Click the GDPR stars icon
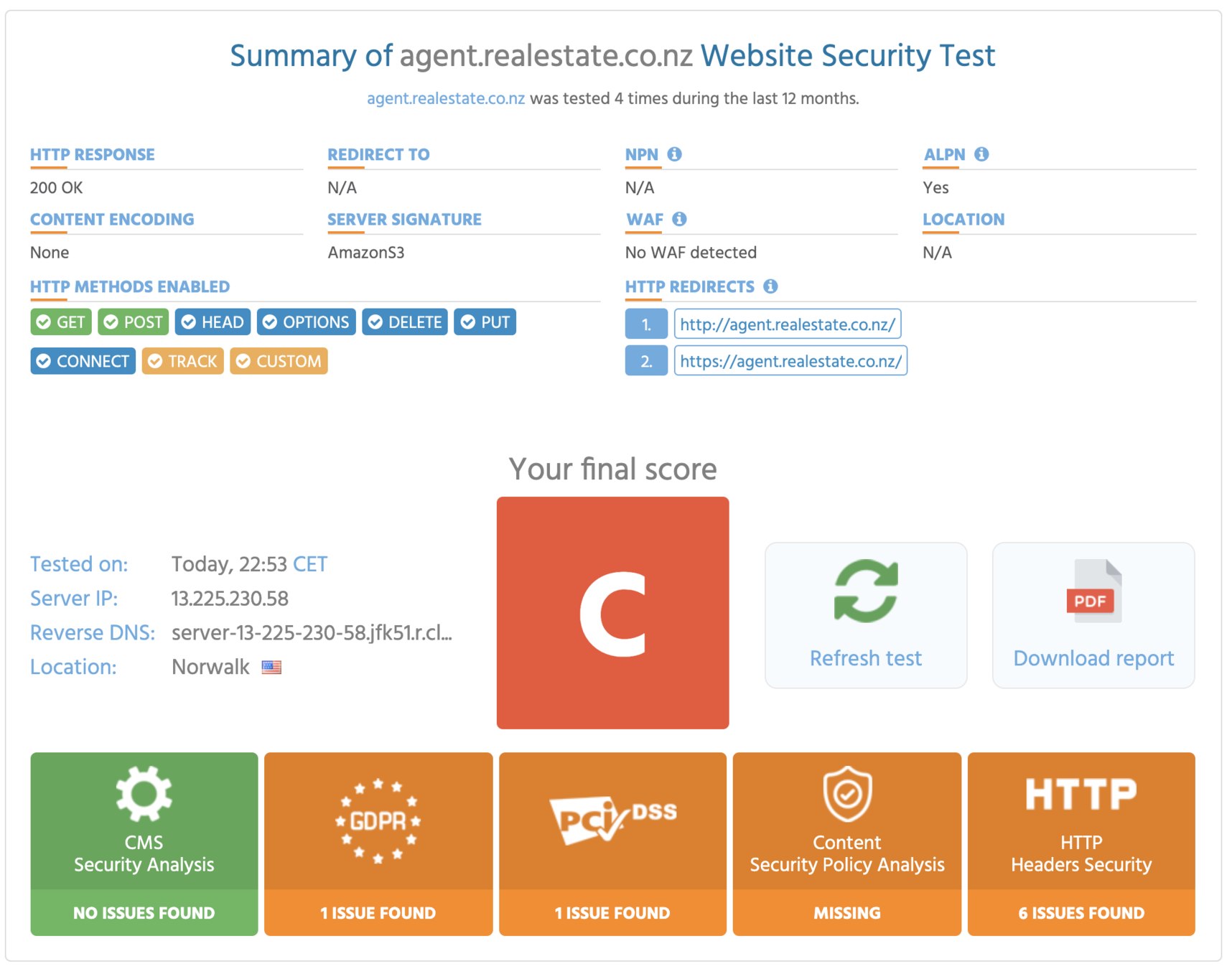Image resolution: width=1232 pixels, height=969 pixels. point(378,820)
